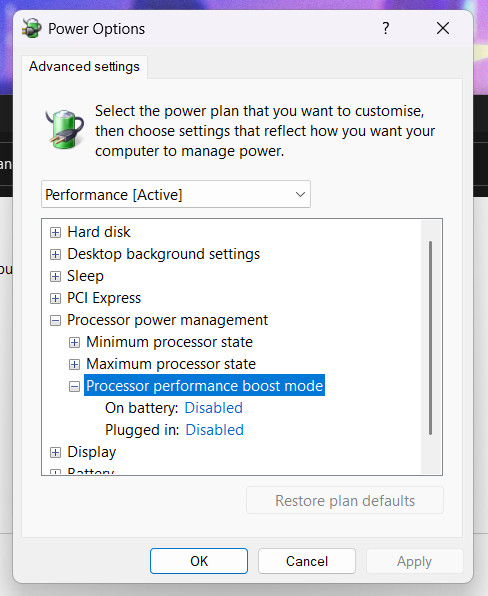Select the Advanced settings tab
The height and width of the screenshot is (596, 488).
84,67
